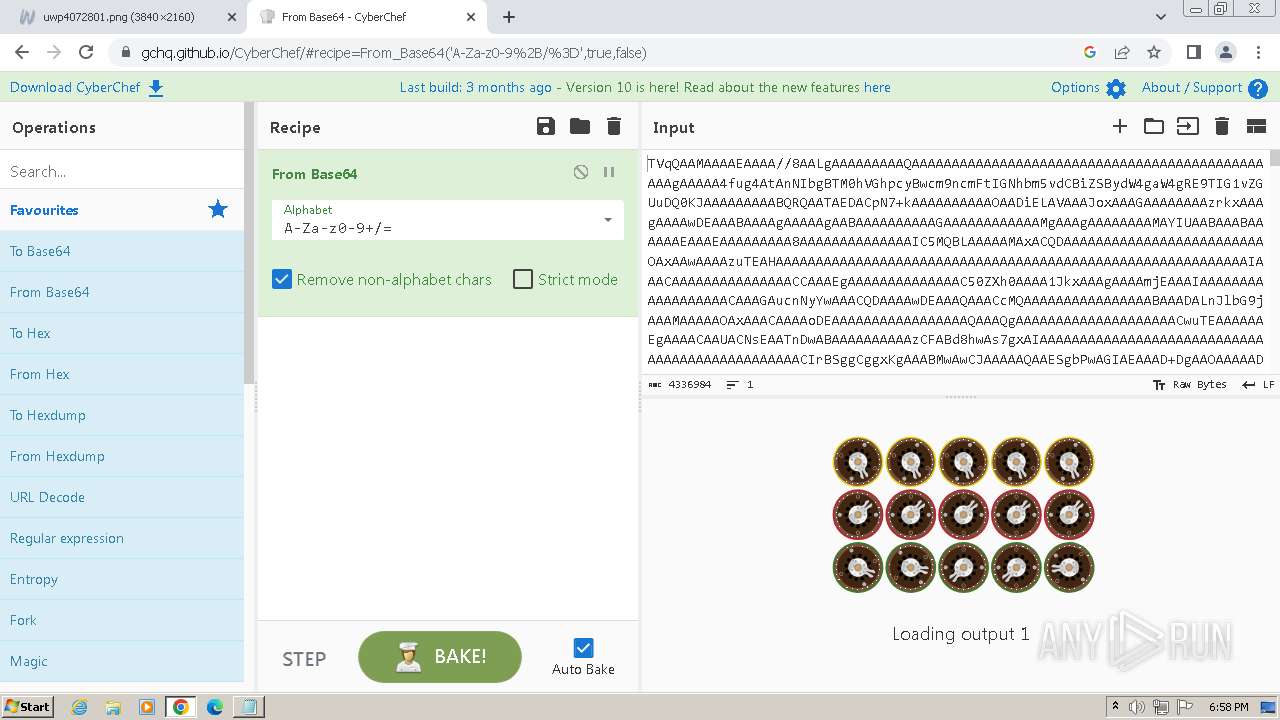Click the taskbar volume icon
The width and height of the screenshot is (1280, 720).
[x=1137, y=707]
